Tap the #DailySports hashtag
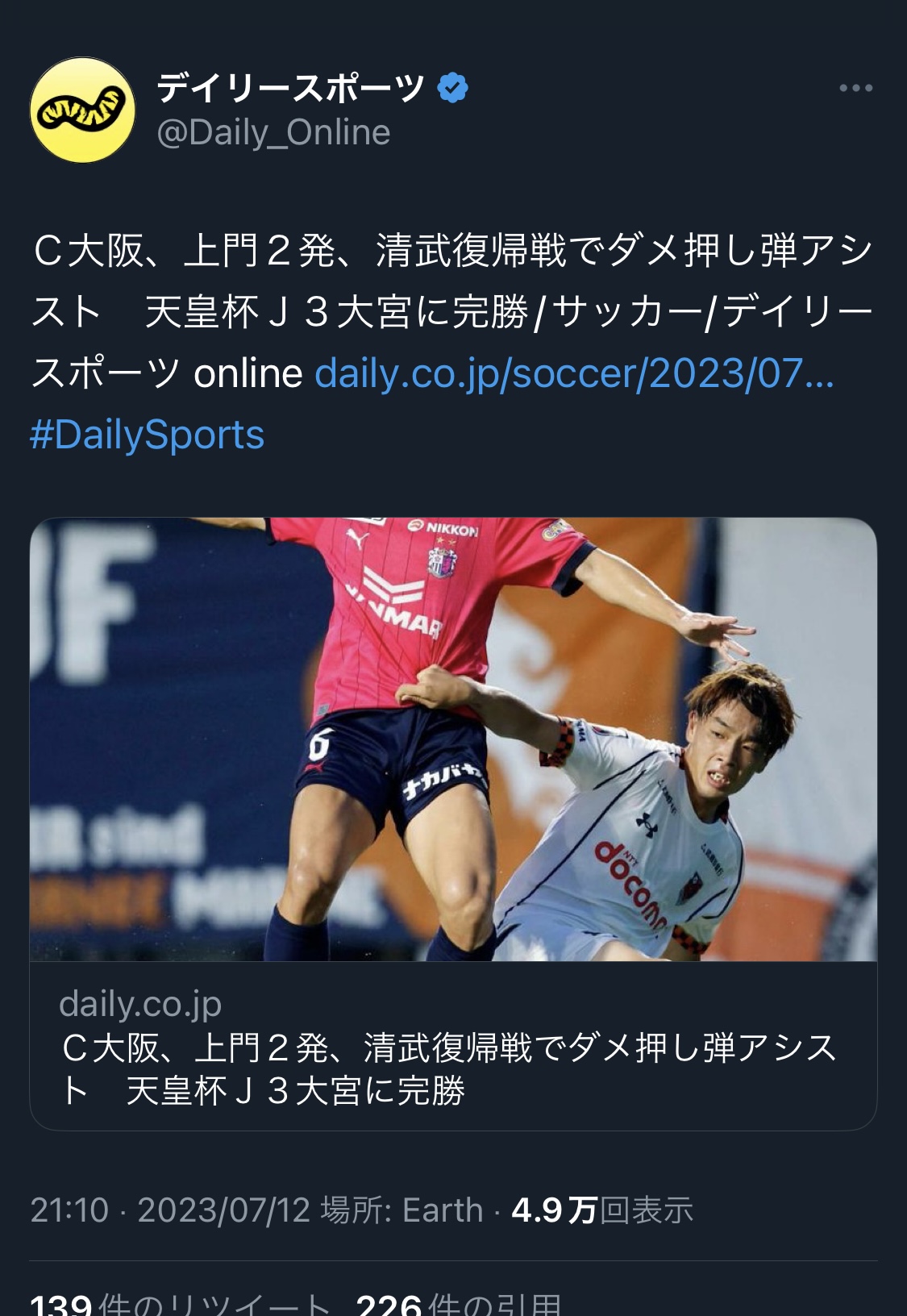The image size is (907, 1316). pos(148,435)
